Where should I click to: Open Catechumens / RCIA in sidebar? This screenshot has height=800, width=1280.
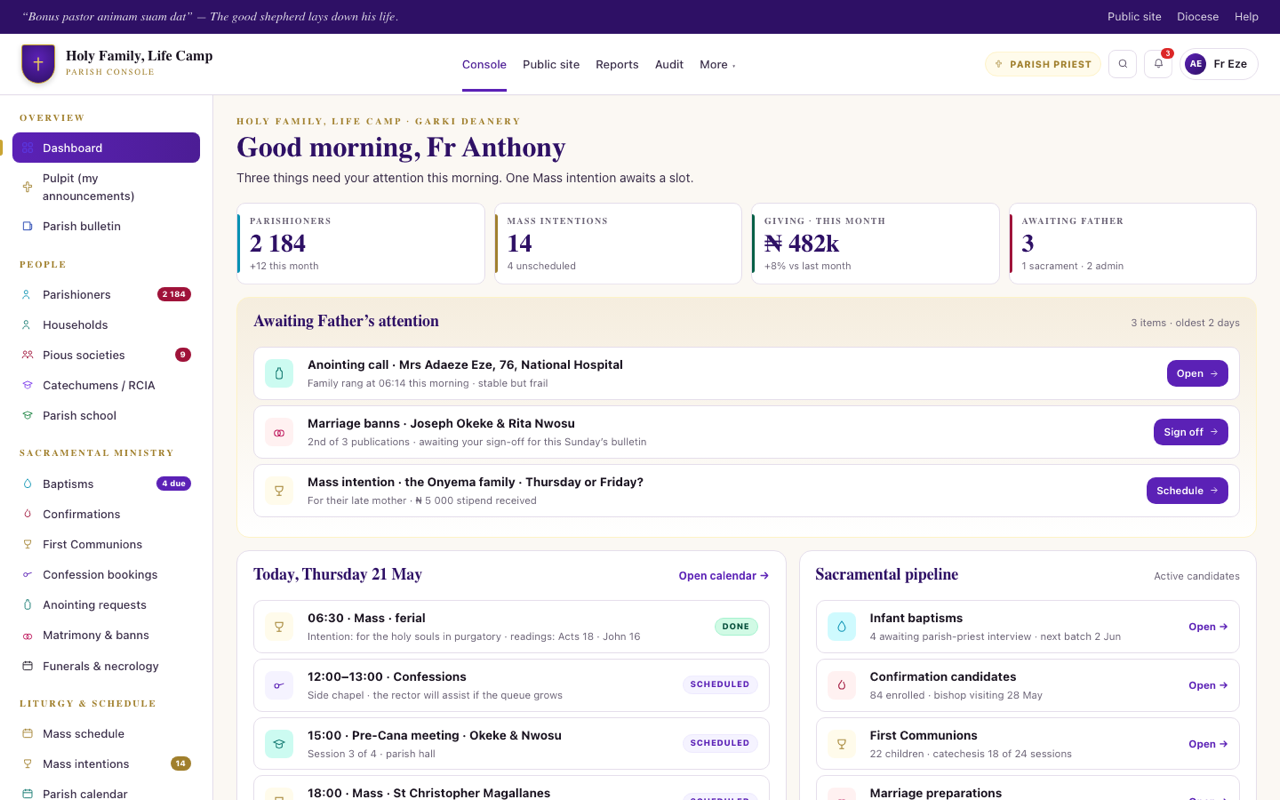(x=106, y=385)
